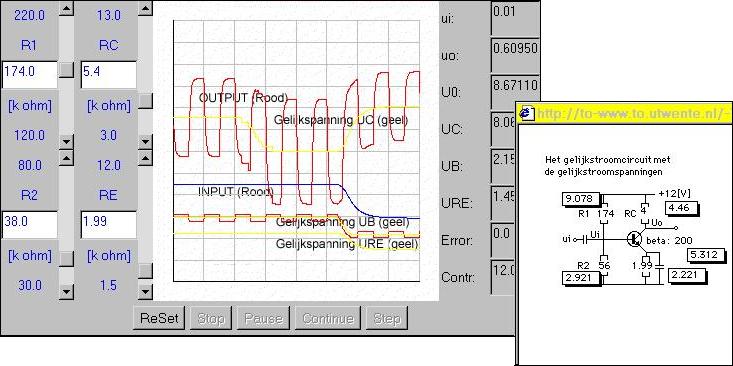Click the R2 scrollbar up arrow
The image size is (733, 366).
(x=67, y=158)
